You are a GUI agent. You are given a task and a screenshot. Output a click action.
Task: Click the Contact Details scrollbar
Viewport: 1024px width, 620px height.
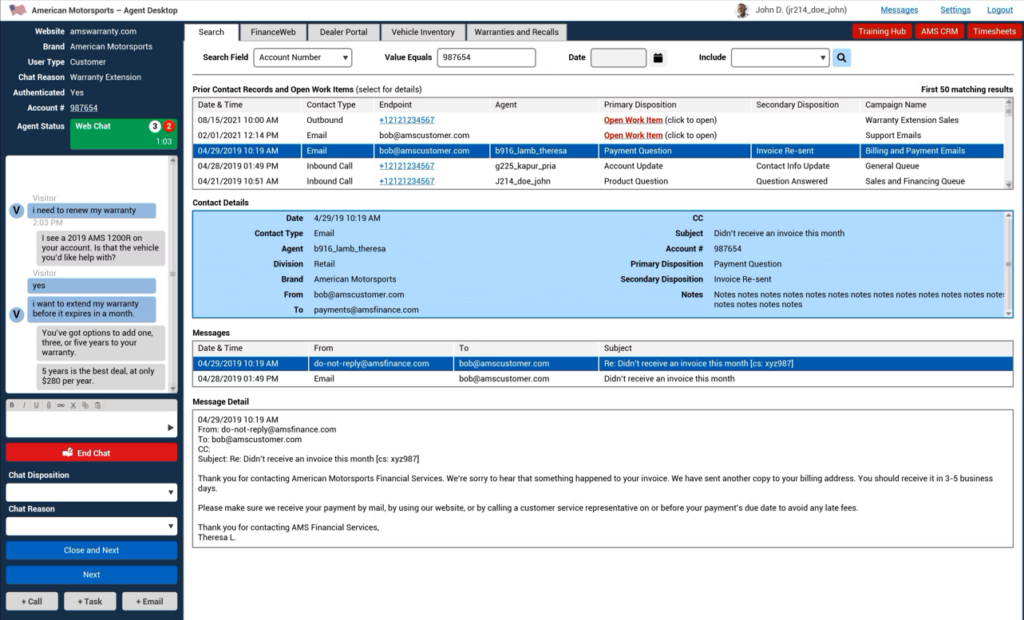click(1008, 264)
